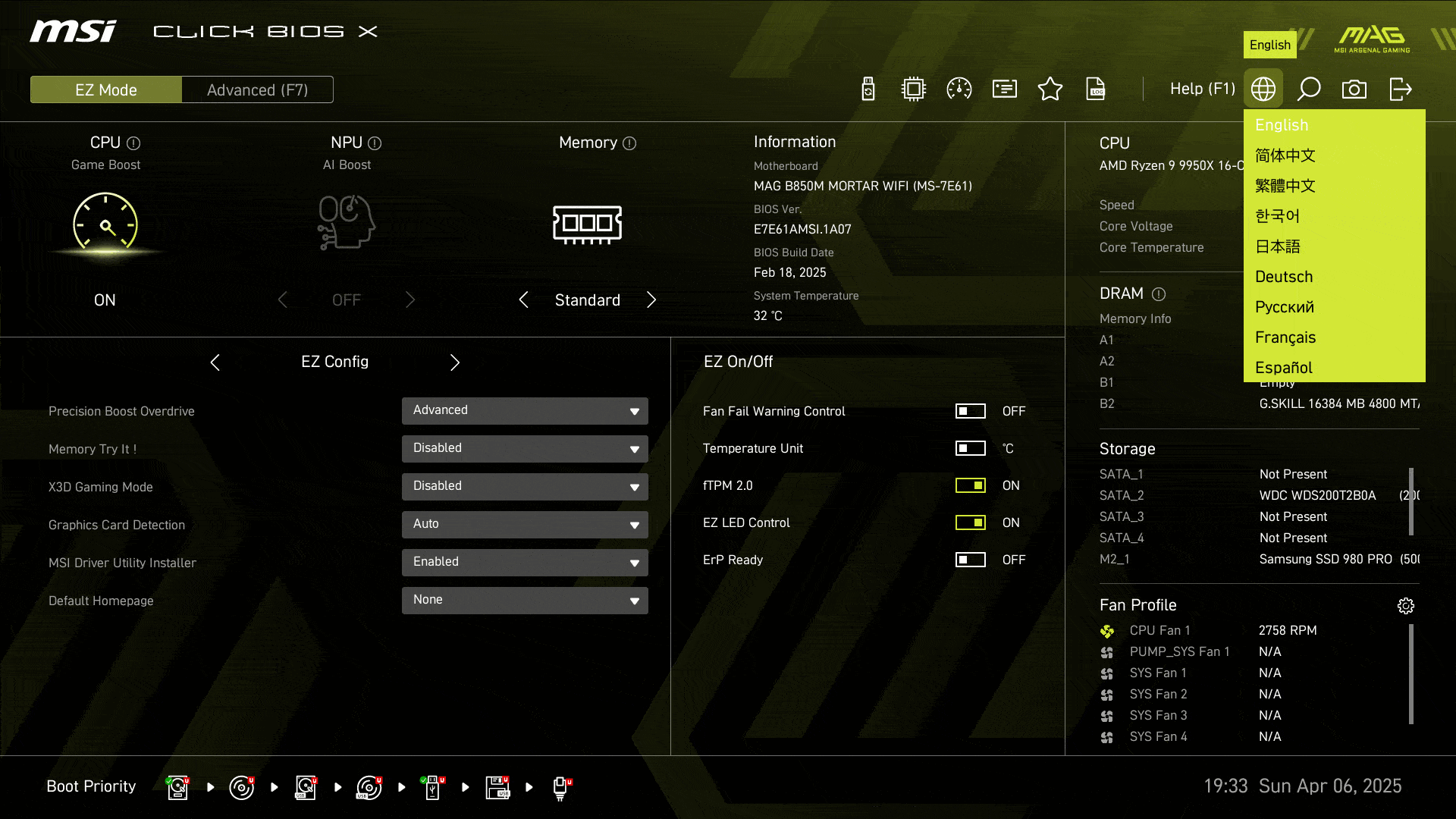This screenshot has width=1456, height=819.
Task: Click the Game Boost speedometer icon
Action: click(x=105, y=223)
